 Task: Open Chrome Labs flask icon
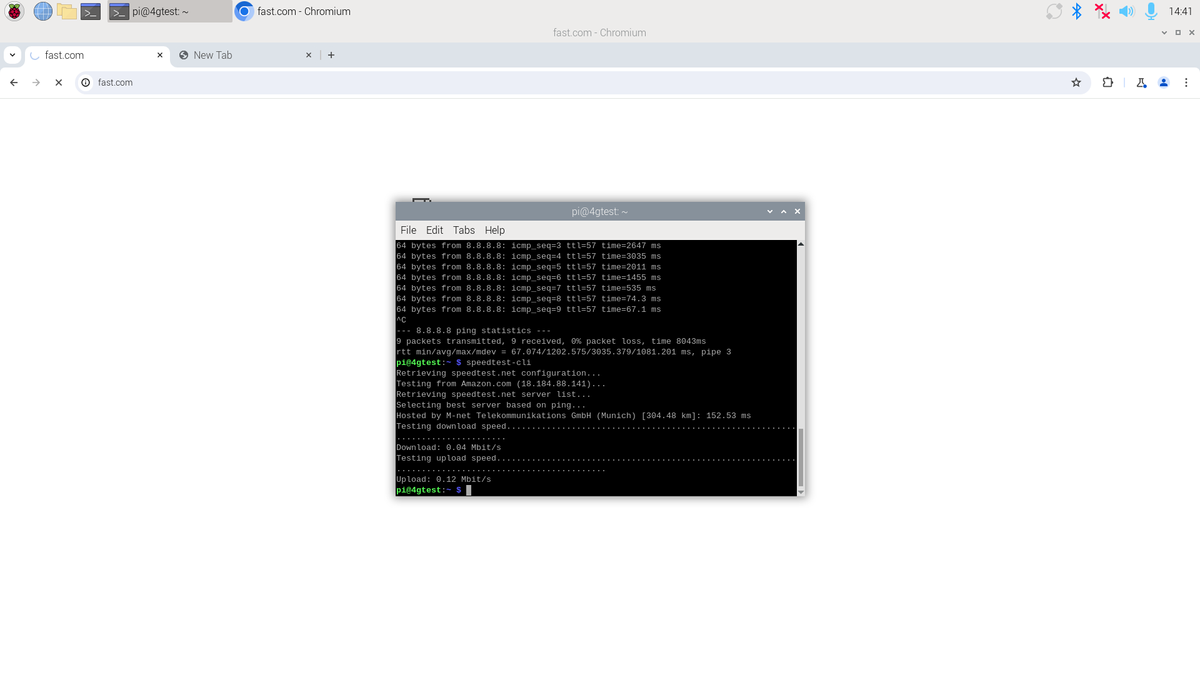1141,82
